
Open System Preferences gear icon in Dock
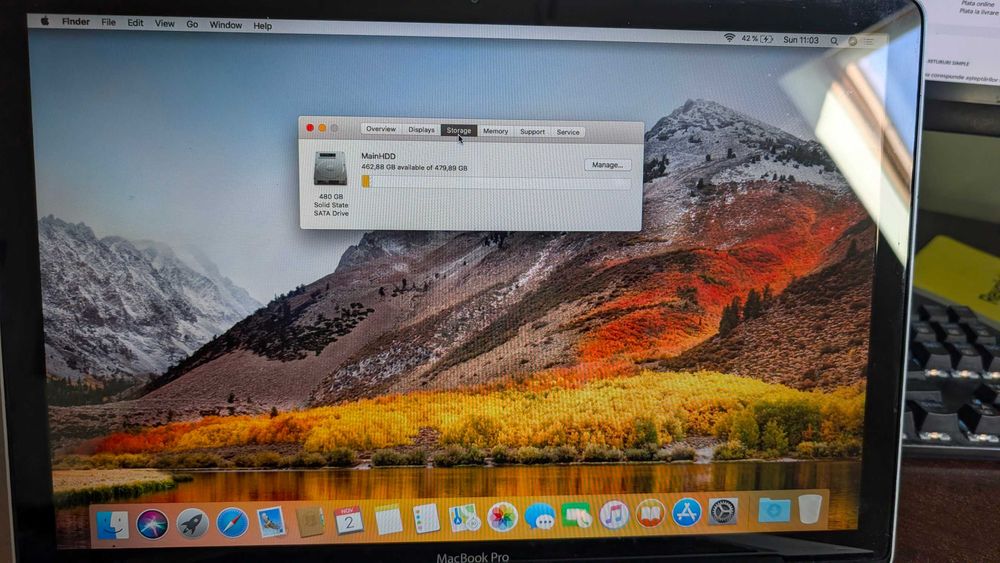pyautogui.click(x=723, y=511)
